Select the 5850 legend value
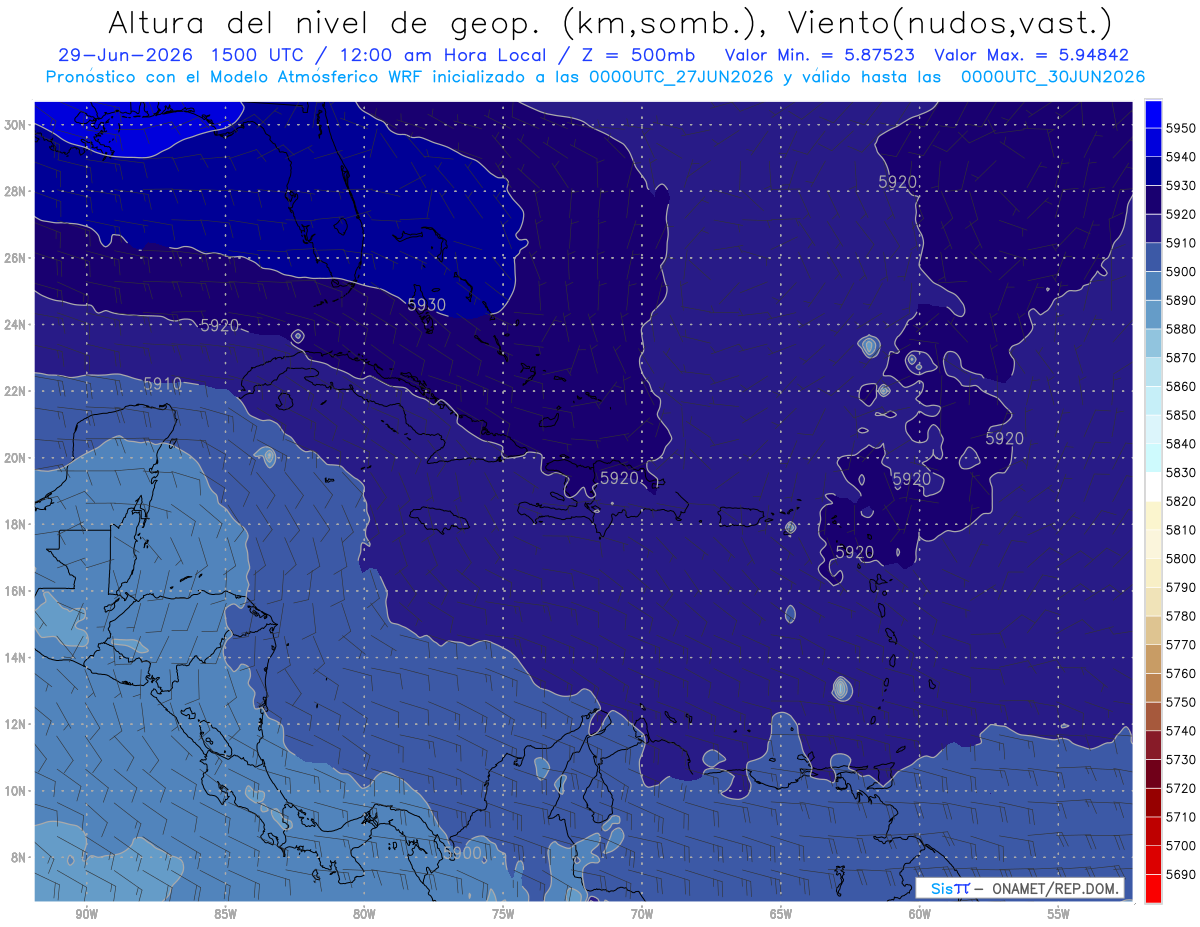 point(1181,415)
